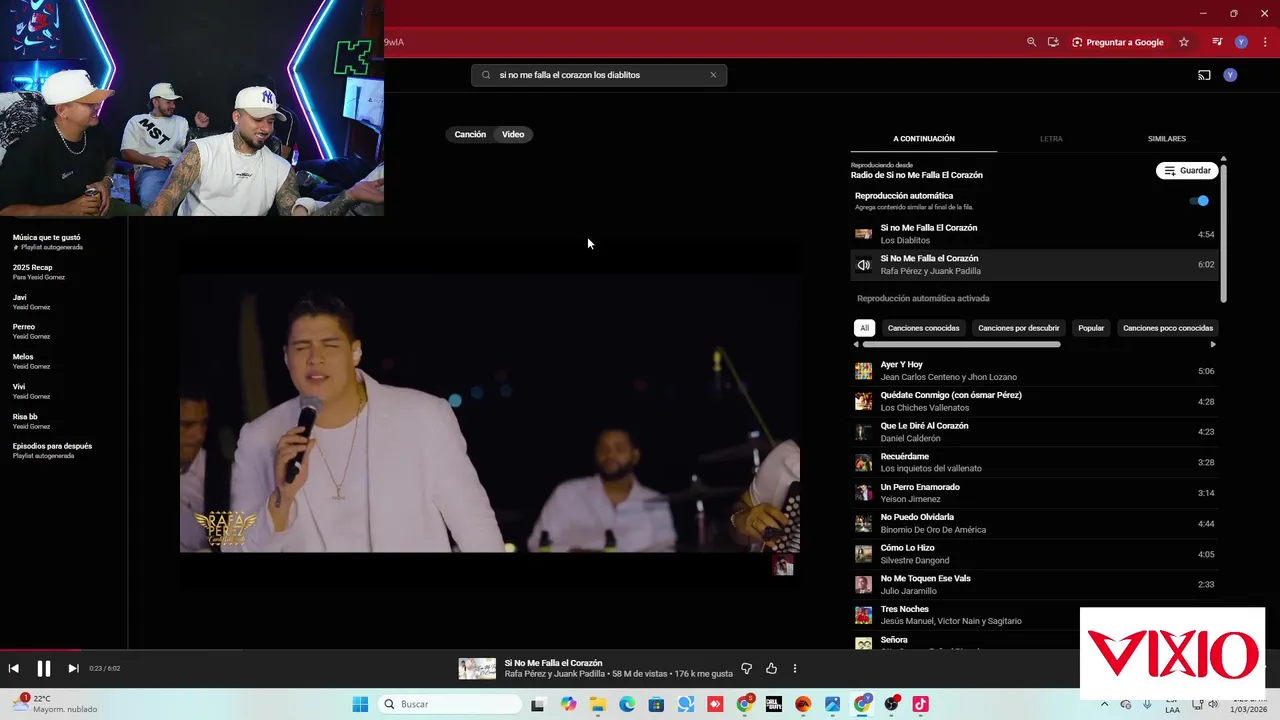Open the 2025 Recap playlist
Viewport: 1280px width, 720px height.
38,272
